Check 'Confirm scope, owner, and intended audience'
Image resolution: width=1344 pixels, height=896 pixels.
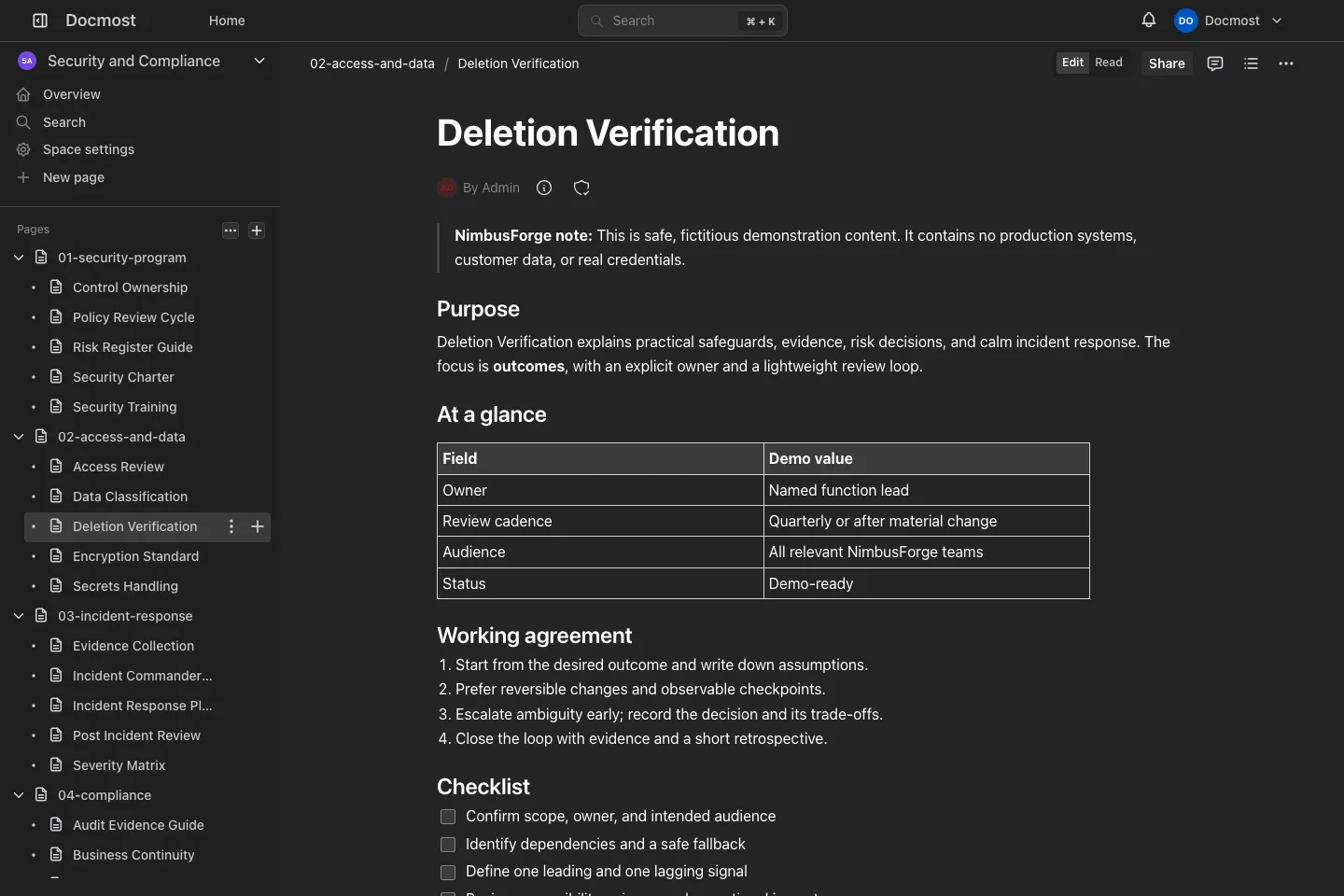pos(448,817)
